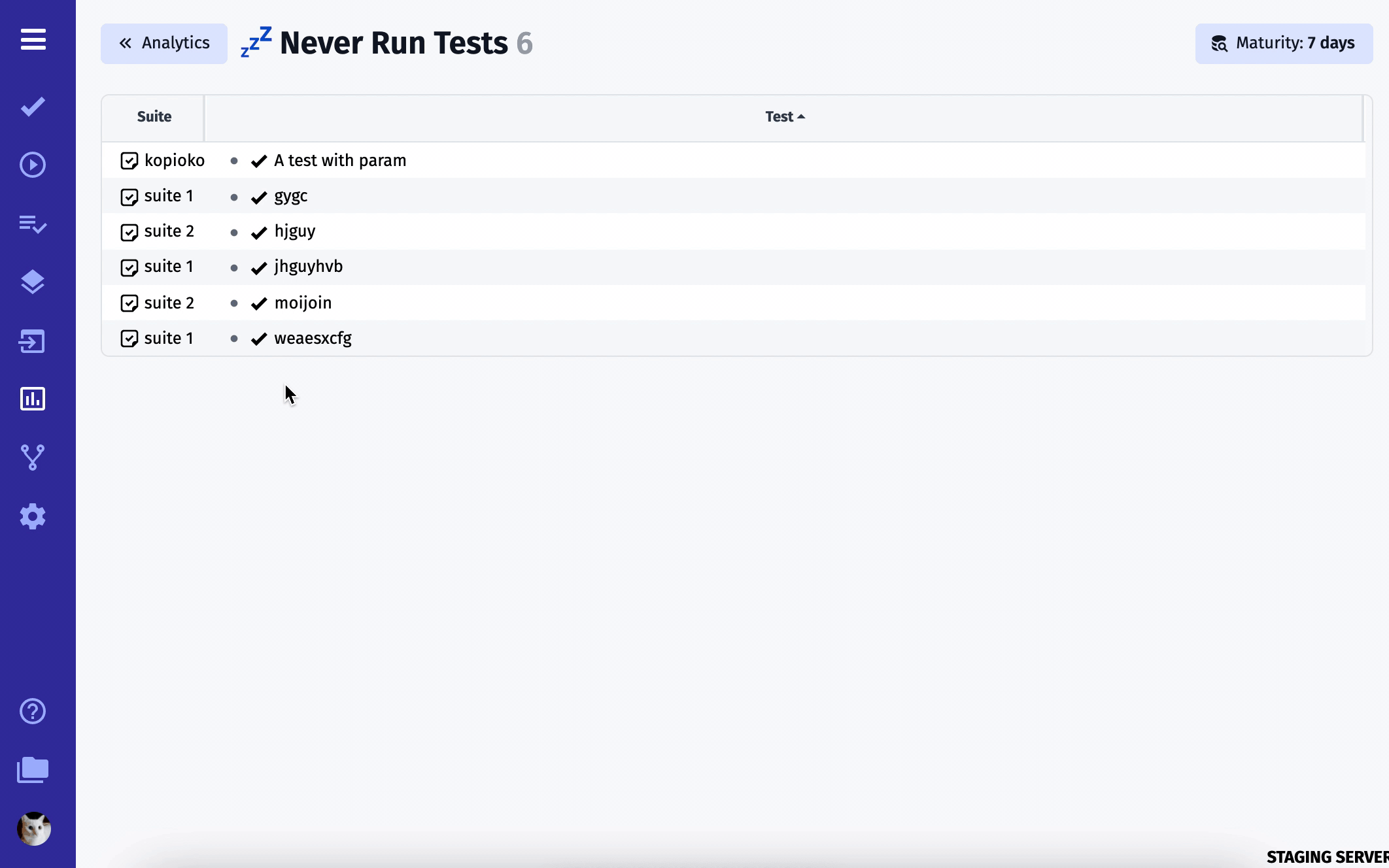Toggle the suite 1 checkbox beside weaesxcfg

pos(128,339)
